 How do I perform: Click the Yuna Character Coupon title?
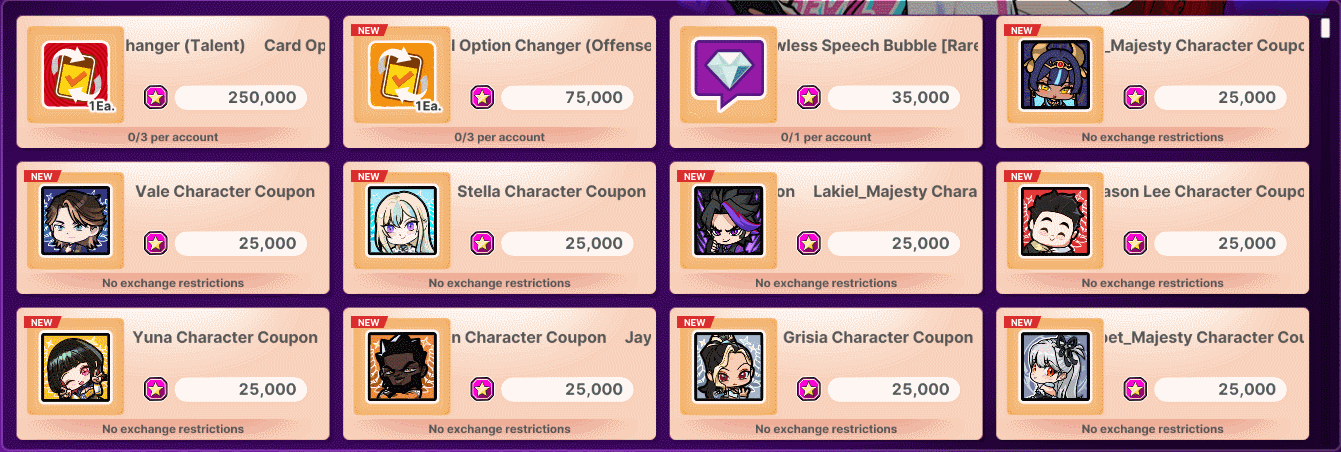[225, 338]
